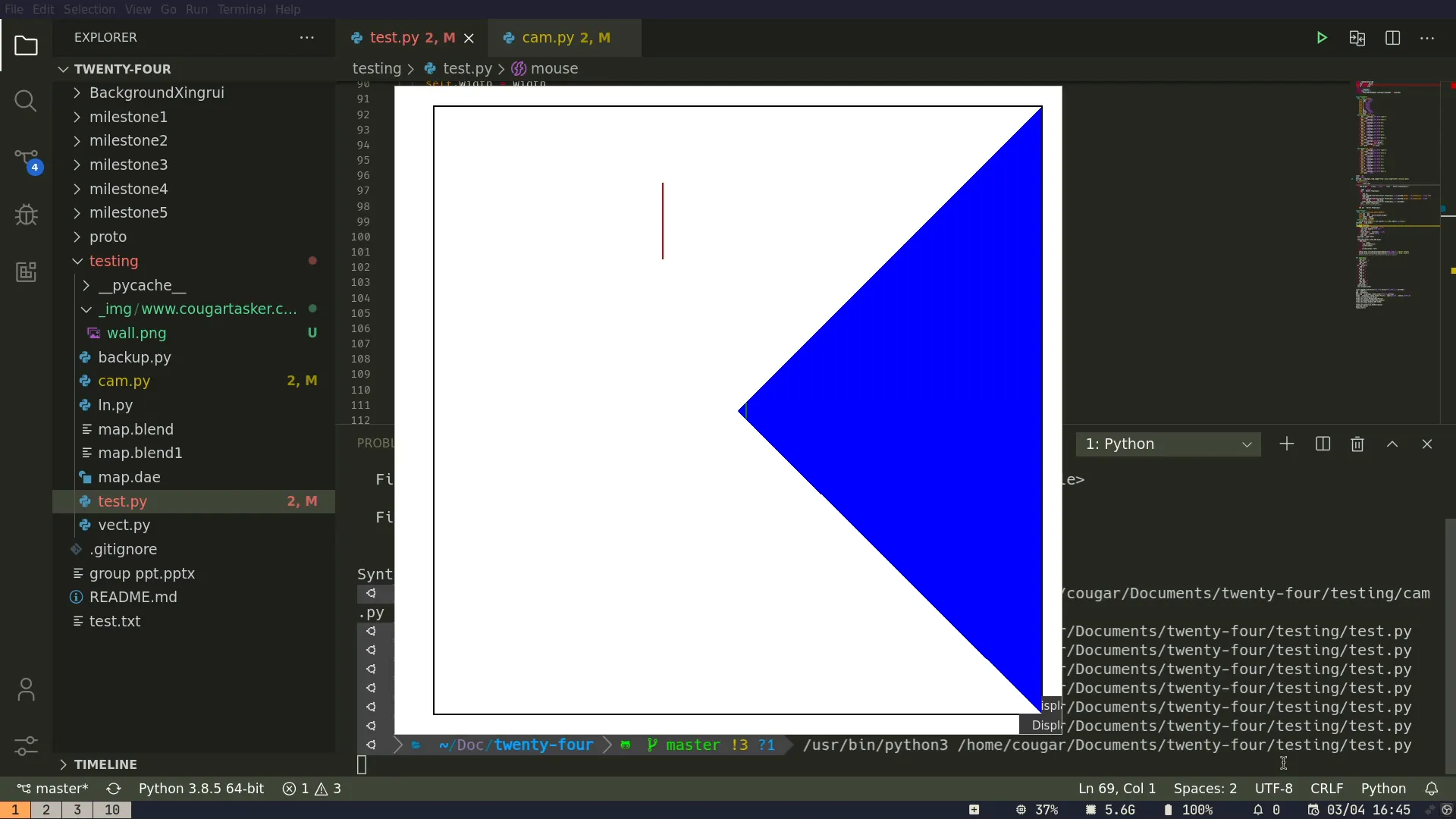Select the cam.py tab

point(565,37)
